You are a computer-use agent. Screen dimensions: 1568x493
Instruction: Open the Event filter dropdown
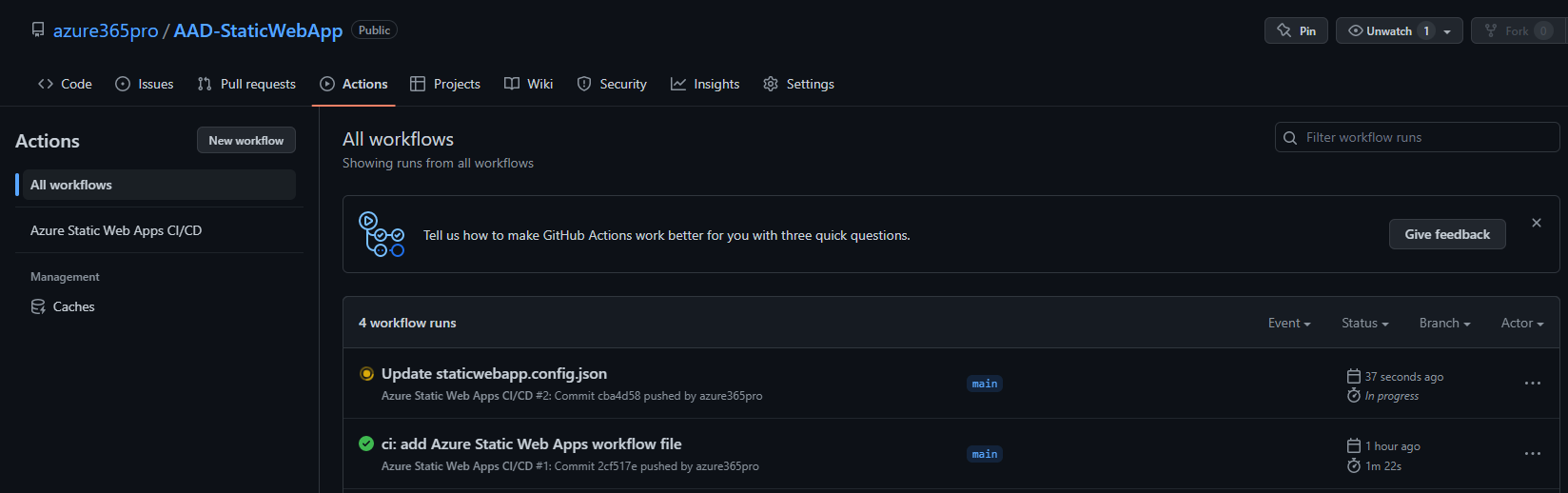click(1289, 324)
